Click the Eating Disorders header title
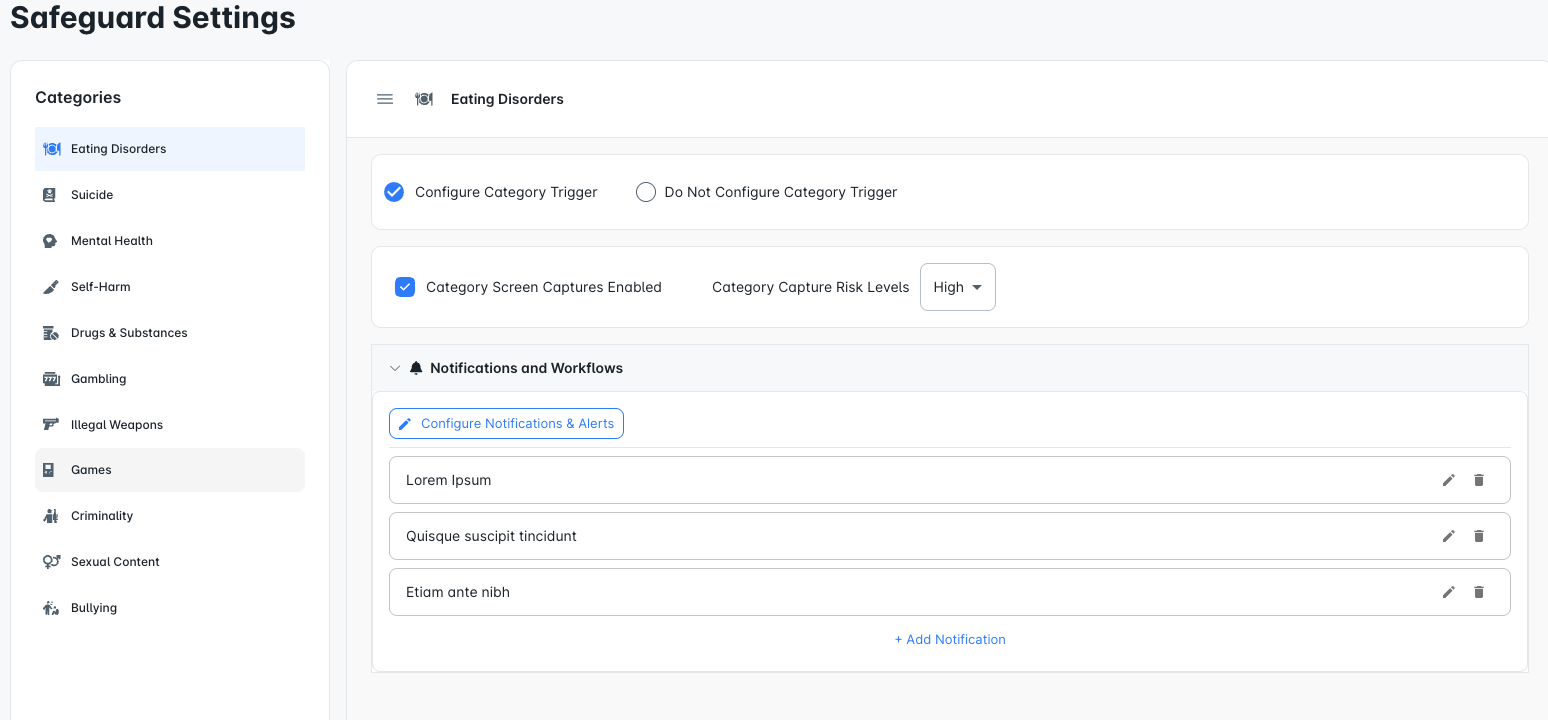The height and width of the screenshot is (720, 1548). point(507,99)
